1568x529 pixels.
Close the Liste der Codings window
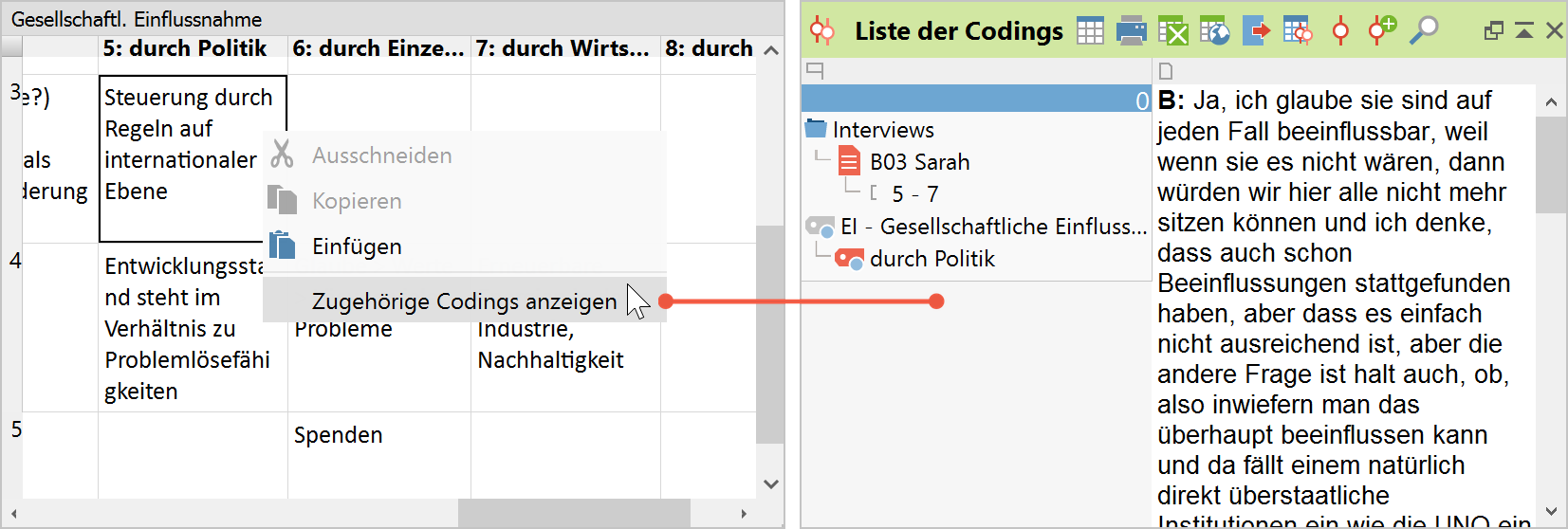[1554, 31]
